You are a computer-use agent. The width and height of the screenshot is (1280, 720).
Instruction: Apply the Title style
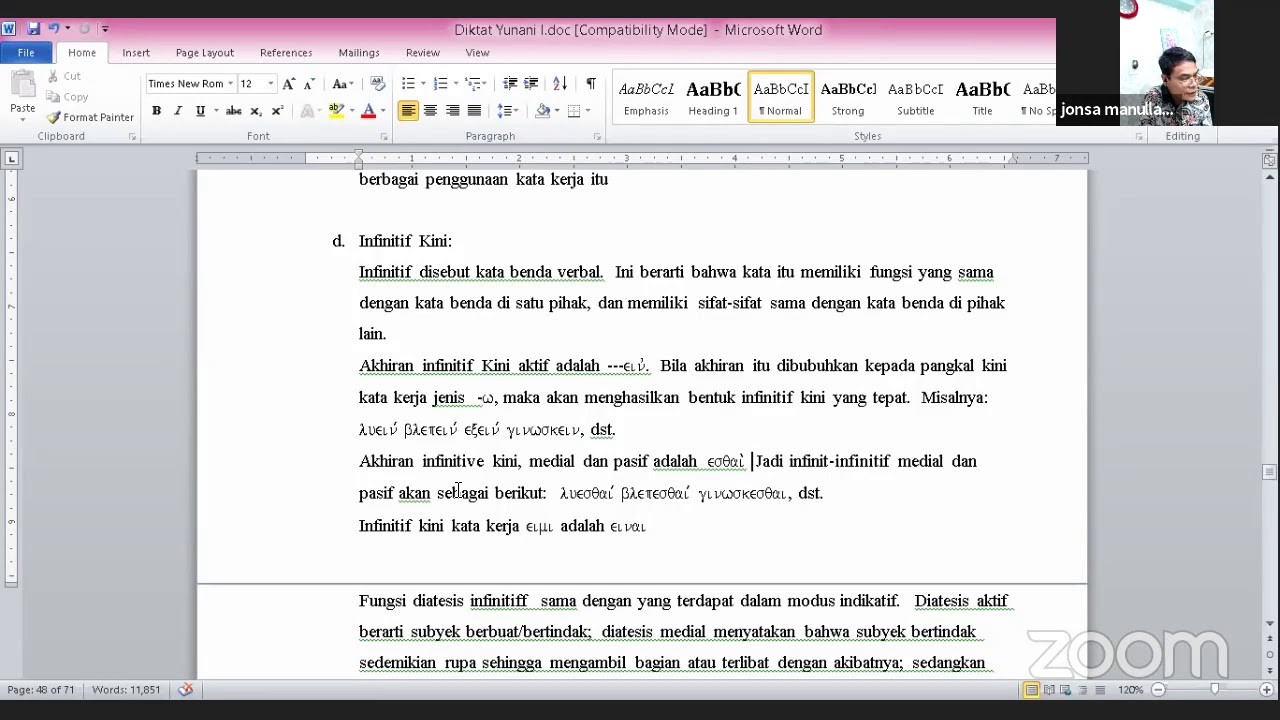tap(982, 97)
